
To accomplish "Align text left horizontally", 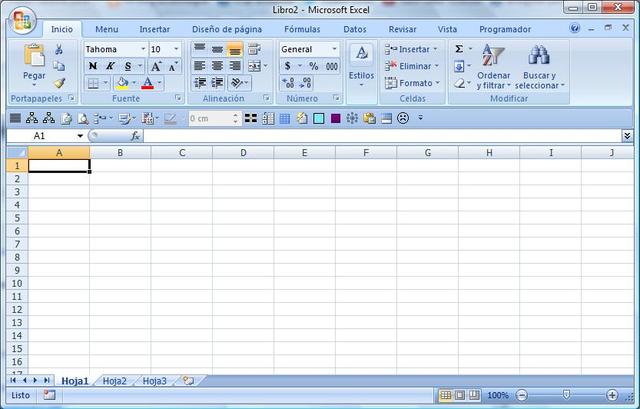I will [x=200, y=66].
